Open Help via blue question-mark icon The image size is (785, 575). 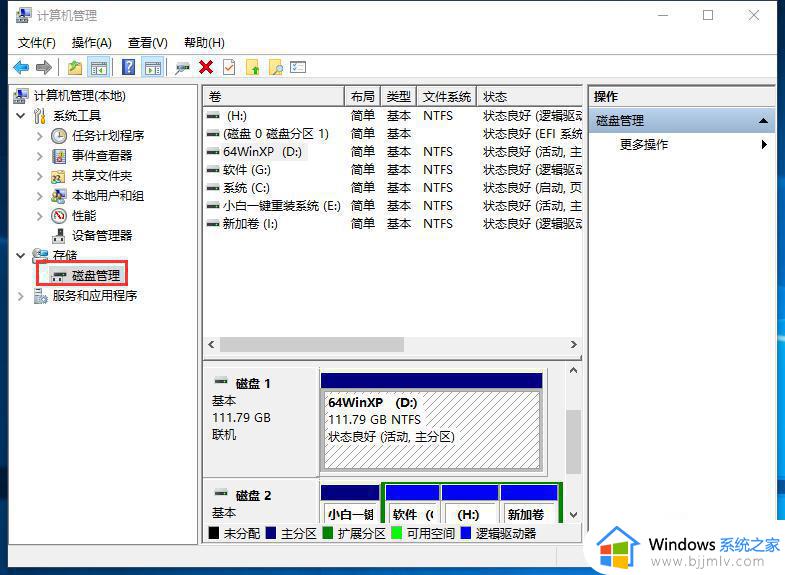tap(129, 67)
